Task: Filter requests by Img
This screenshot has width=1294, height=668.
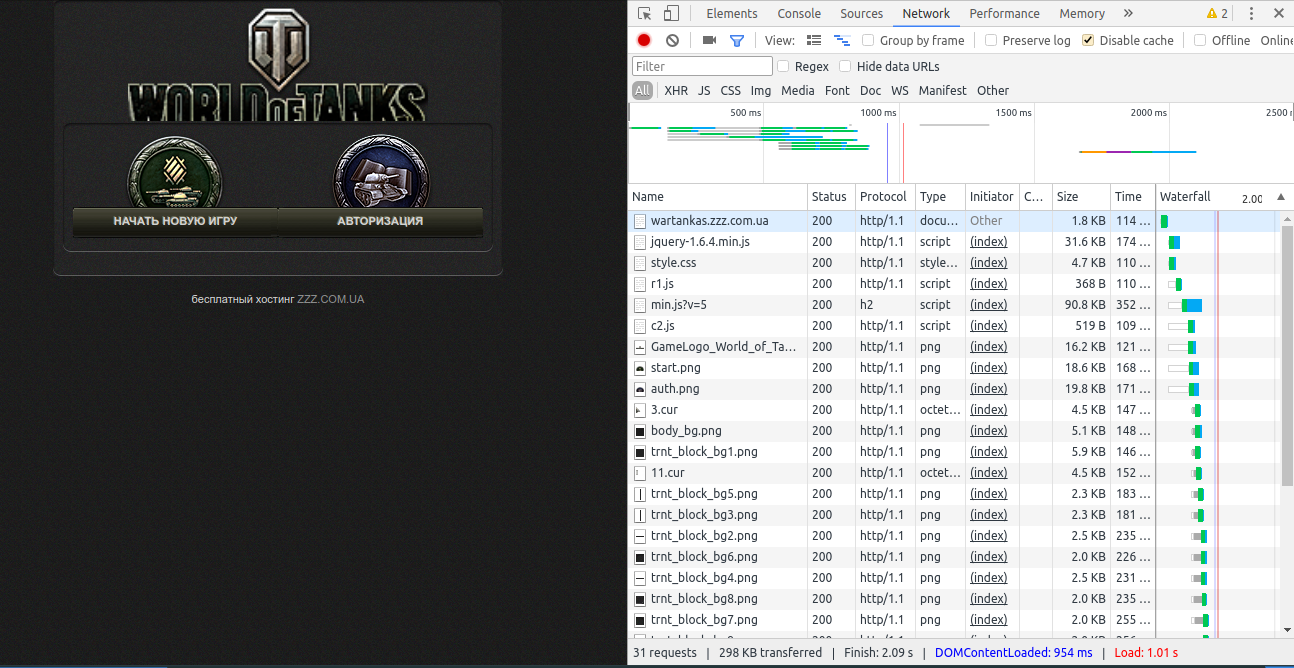Action: (x=761, y=90)
